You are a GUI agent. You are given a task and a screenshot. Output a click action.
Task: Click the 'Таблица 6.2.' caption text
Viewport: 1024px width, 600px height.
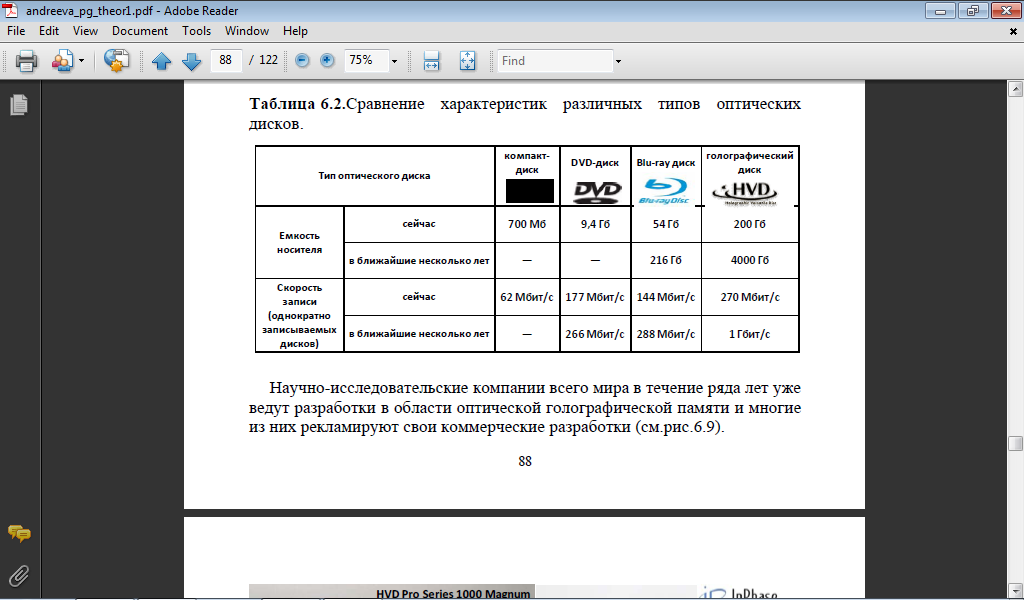tap(297, 104)
